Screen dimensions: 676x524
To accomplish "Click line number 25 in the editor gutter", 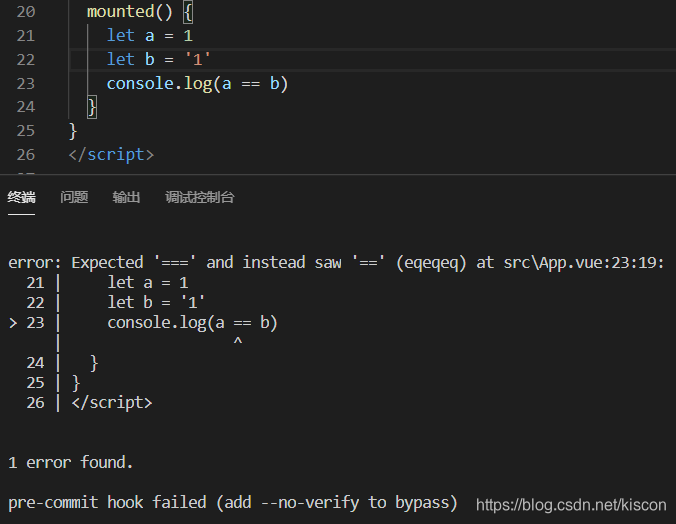I will [25, 131].
